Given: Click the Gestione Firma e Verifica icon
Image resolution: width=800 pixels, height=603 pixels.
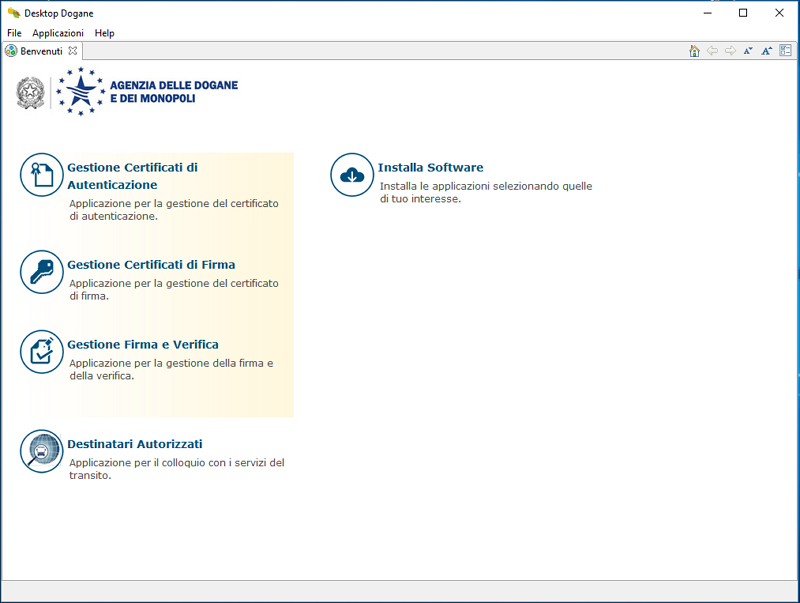Looking at the screenshot, I should (x=41, y=352).
